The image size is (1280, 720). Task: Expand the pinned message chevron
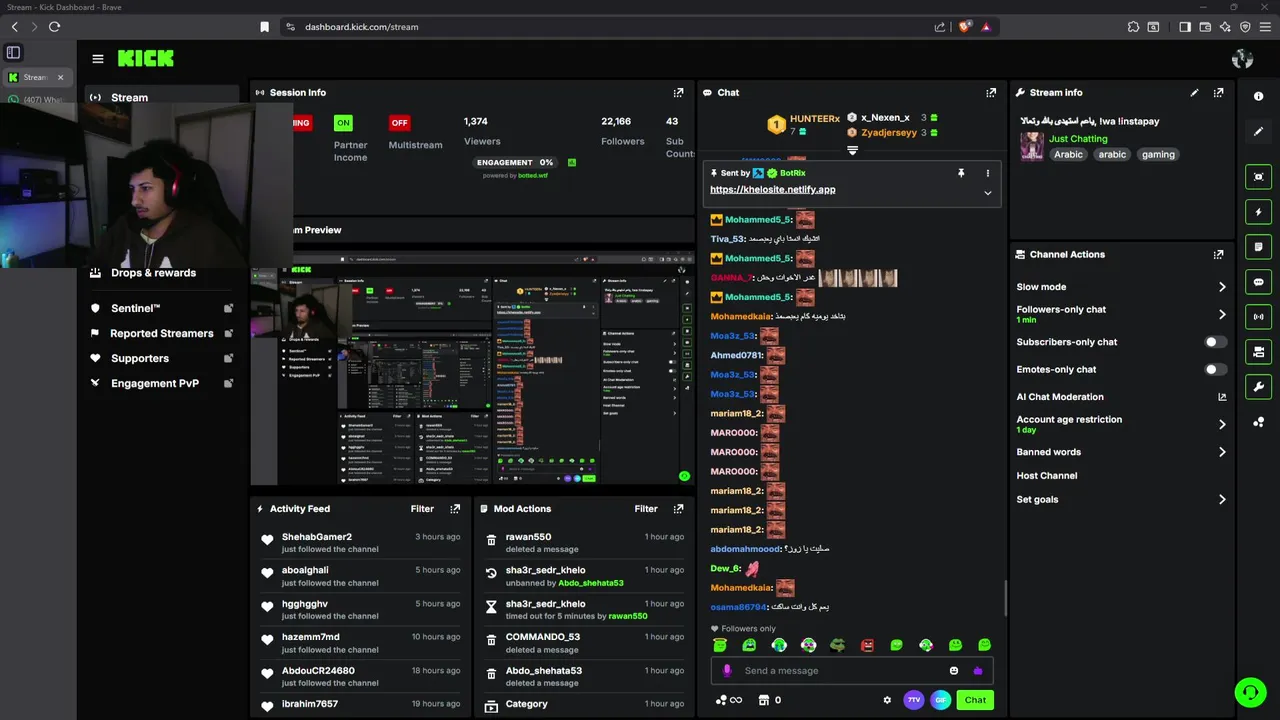coord(988,193)
